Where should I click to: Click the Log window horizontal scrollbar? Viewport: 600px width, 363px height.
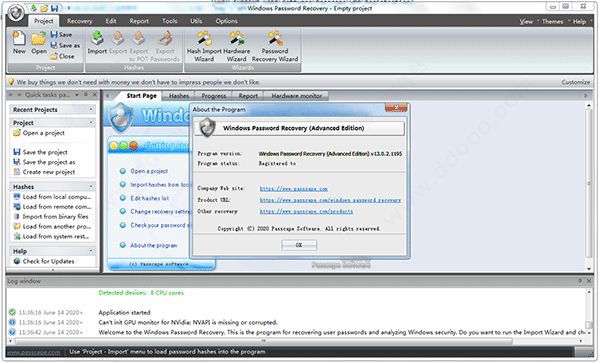click(263, 340)
